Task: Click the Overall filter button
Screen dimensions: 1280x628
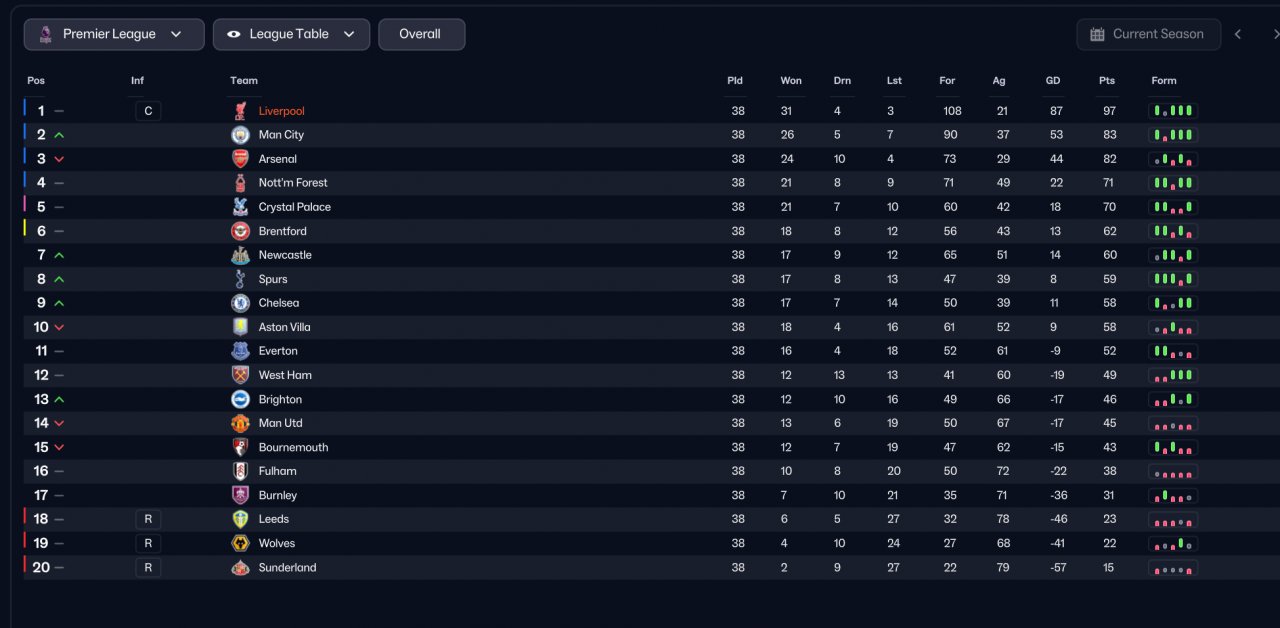Action: pyautogui.click(x=421, y=34)
